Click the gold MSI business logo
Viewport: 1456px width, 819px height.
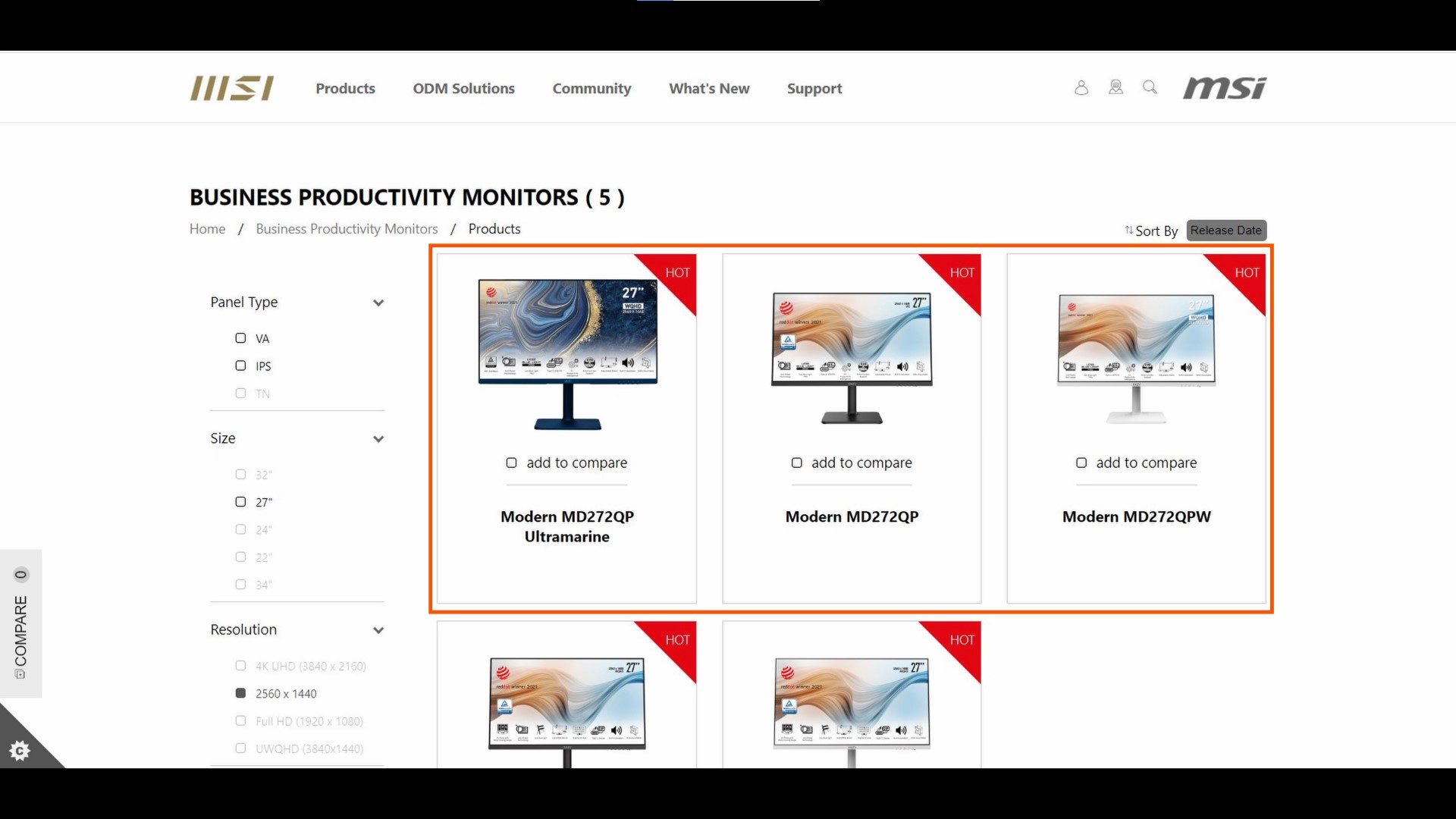[232, 88]
